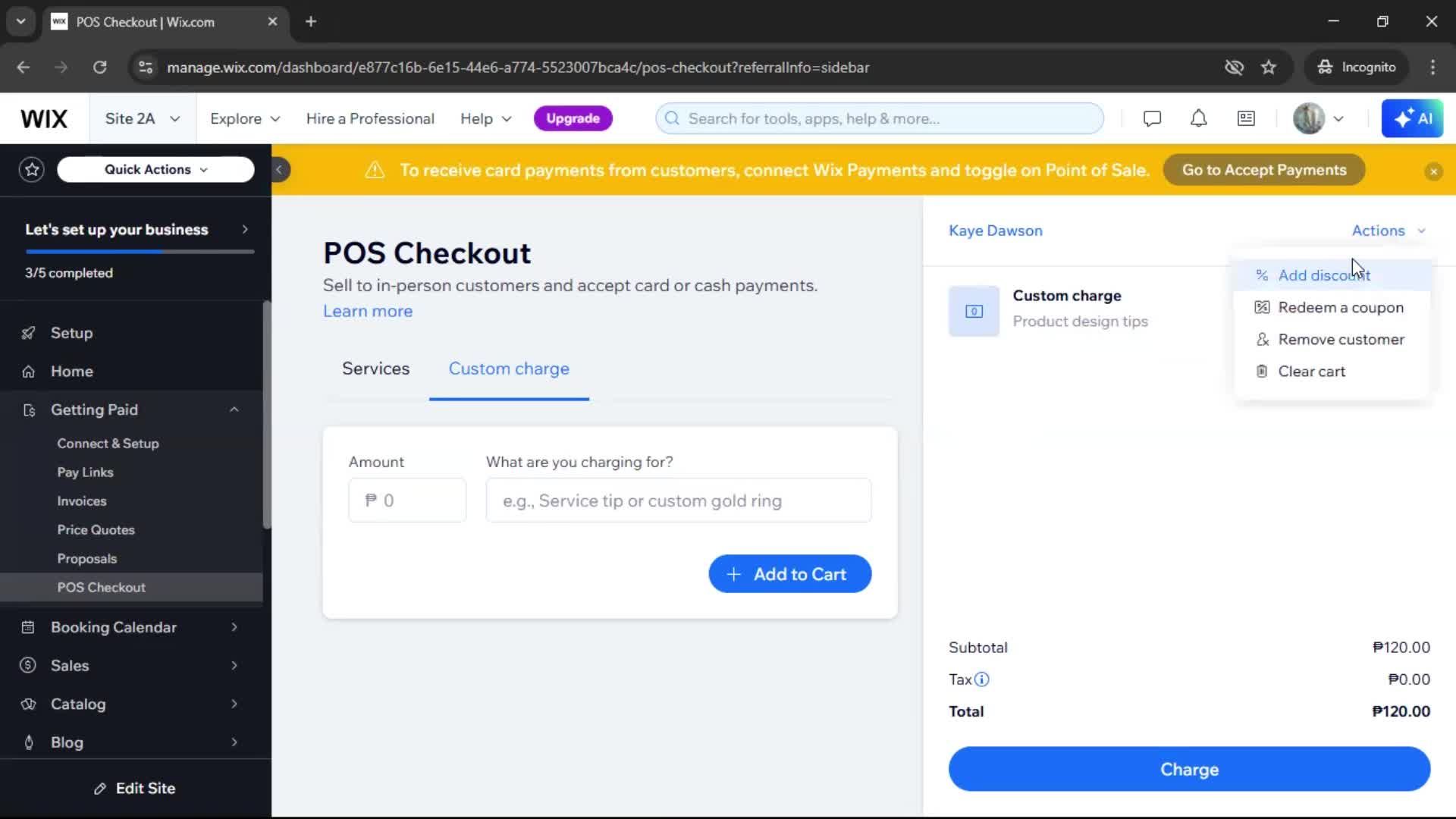Screen dimensions: 1456x819
Task: Click the Redeem a coupon icon
Action: click(1262, 307)
